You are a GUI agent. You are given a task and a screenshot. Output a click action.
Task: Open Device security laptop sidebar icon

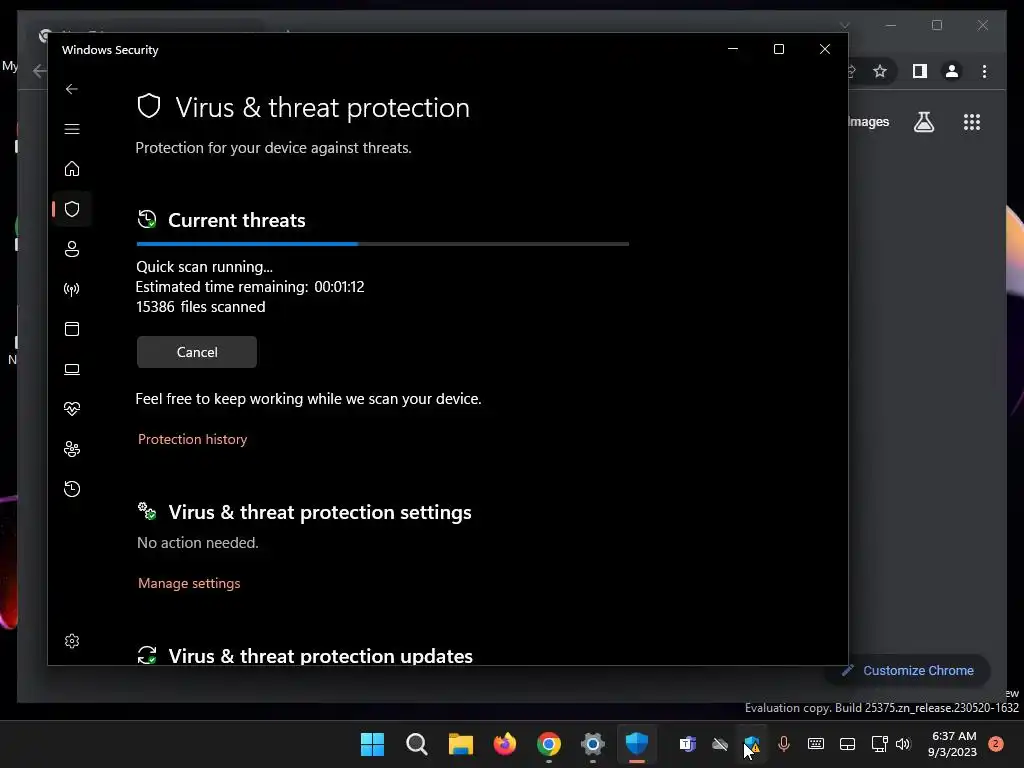coord(72,369)
